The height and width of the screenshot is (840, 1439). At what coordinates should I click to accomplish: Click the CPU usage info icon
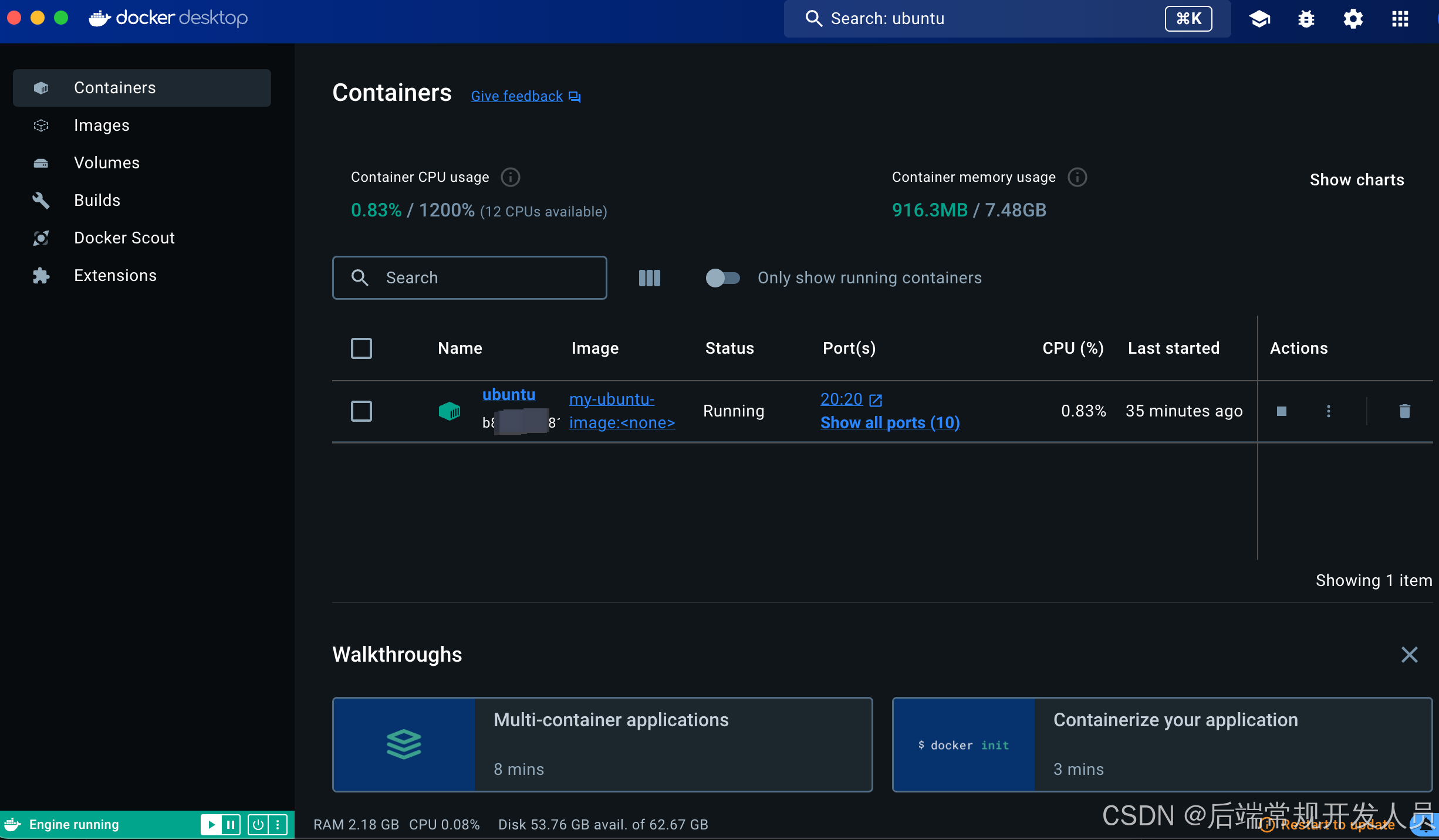pos(511,177)
